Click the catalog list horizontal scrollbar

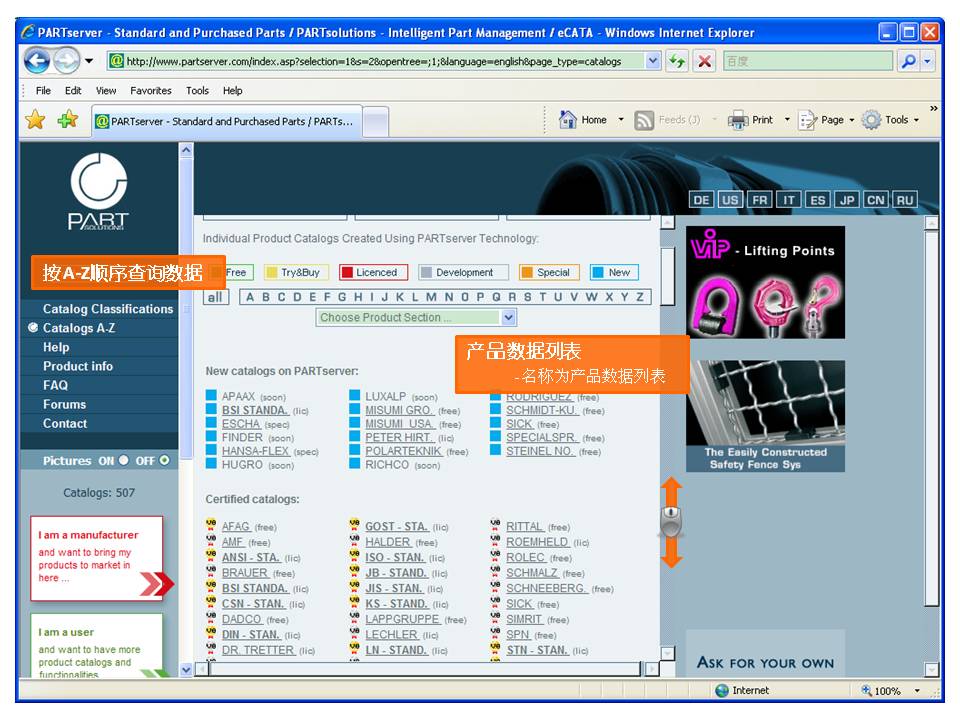[x=427, y=669]
